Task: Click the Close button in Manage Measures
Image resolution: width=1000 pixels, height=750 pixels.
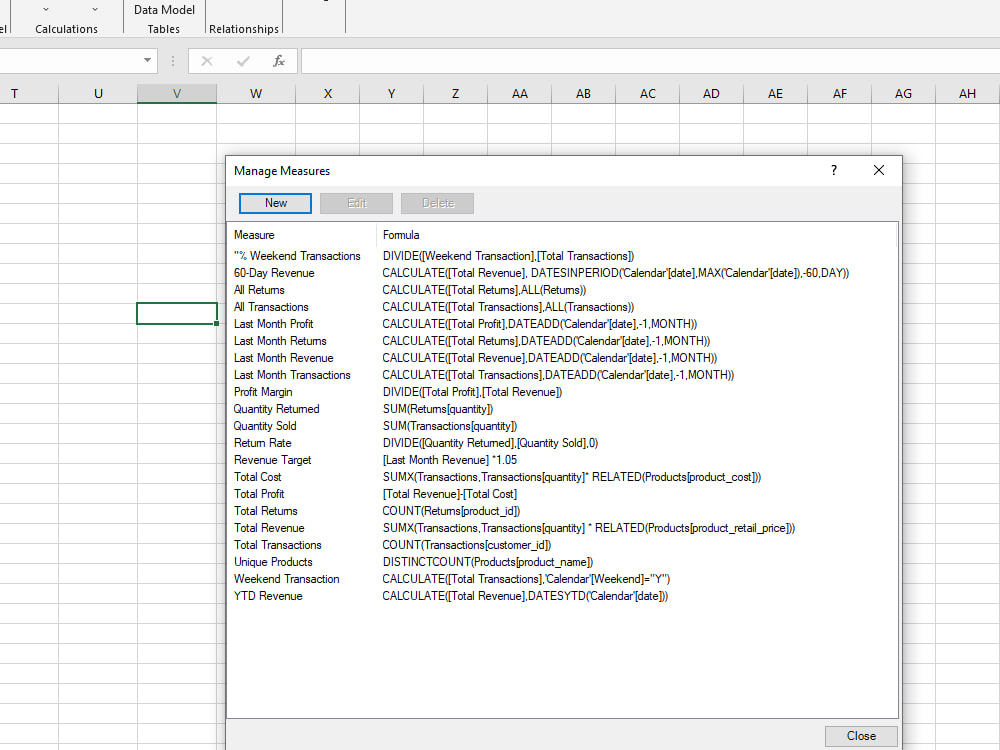Action: click(x=861, y=735)
